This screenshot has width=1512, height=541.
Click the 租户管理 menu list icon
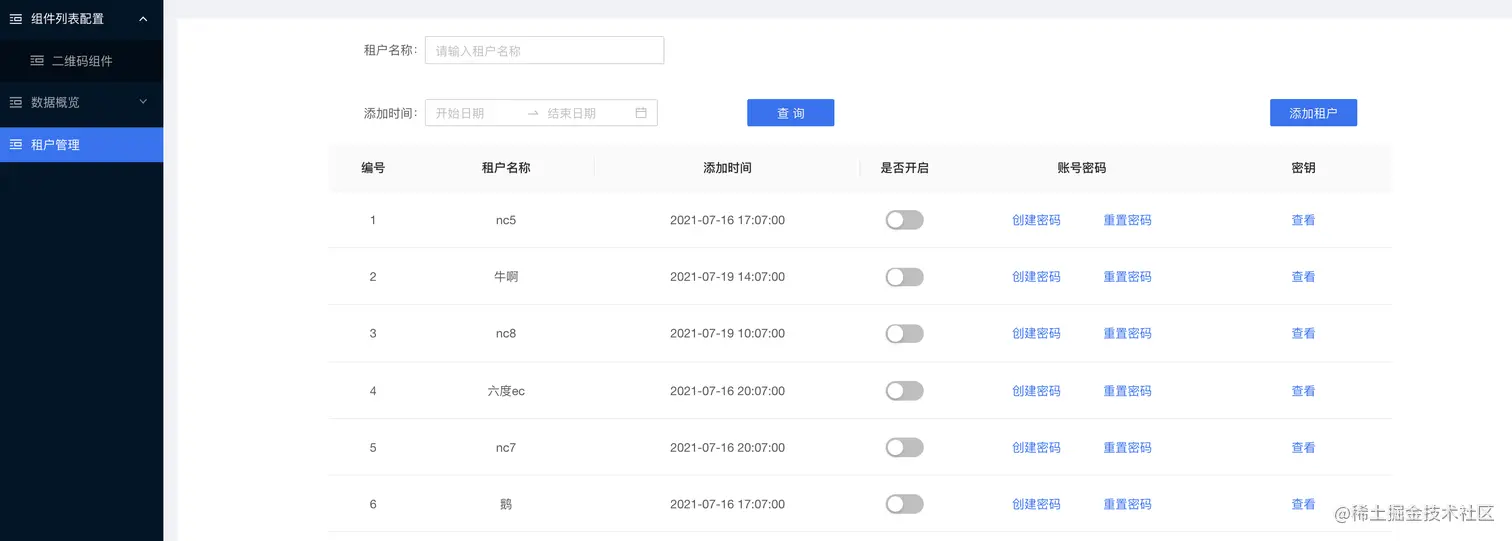click(x=16, y=145)
